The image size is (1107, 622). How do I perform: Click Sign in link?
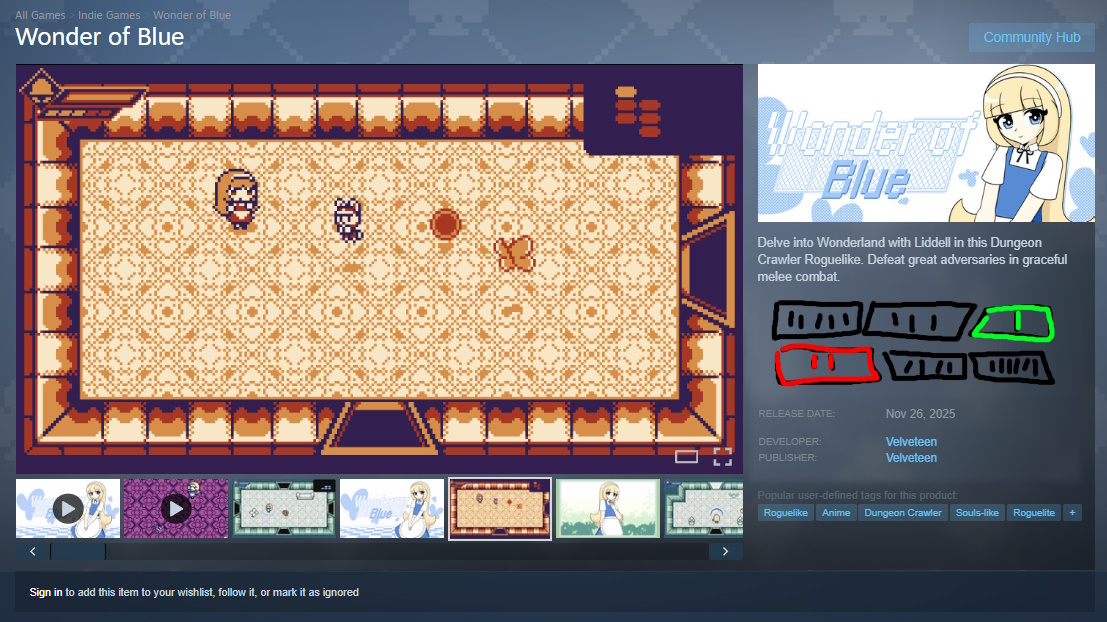[46, 592]
